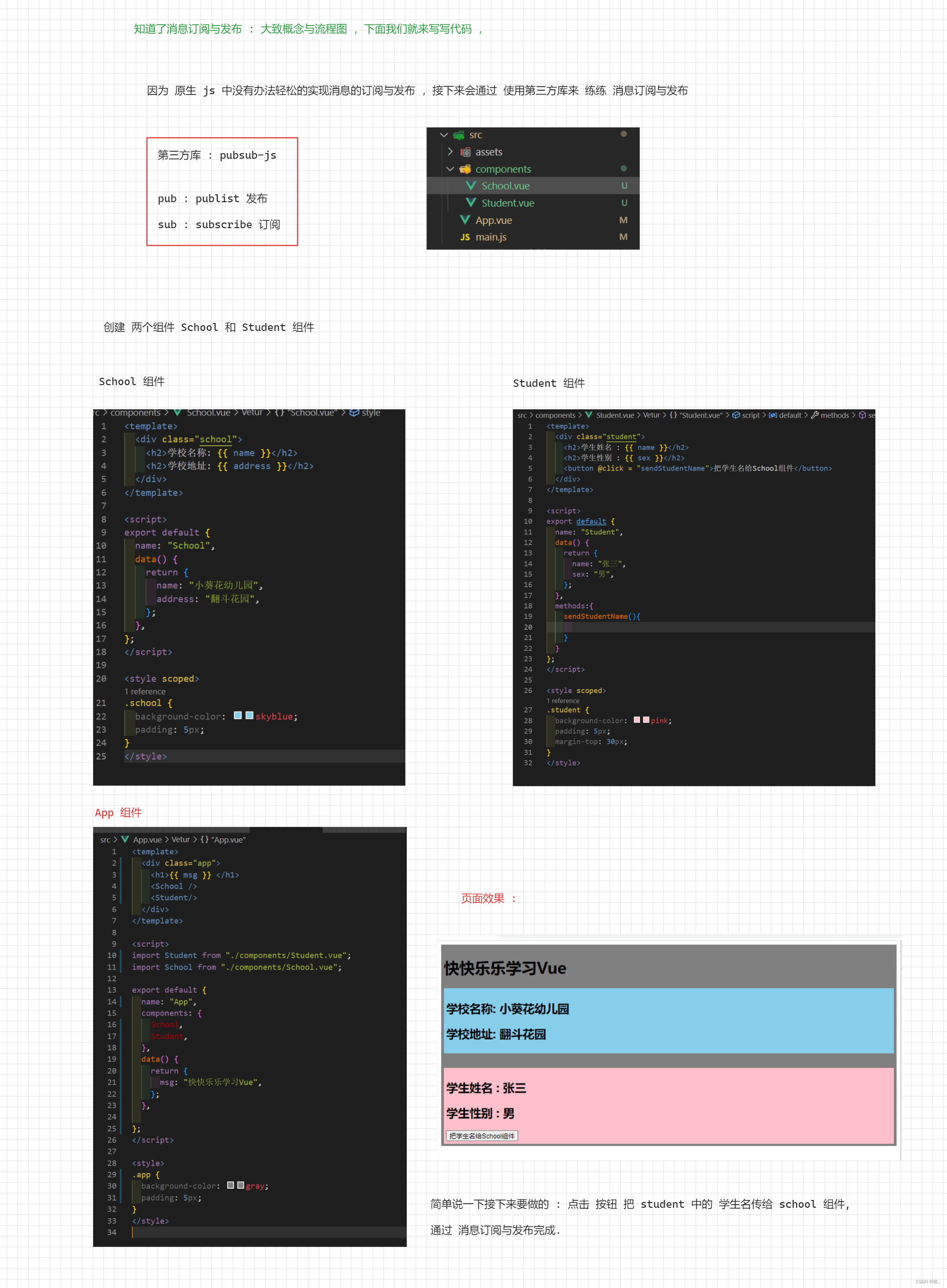This screenshot has height=1288, width=947.
Task: Click the M status badge on main.js row
Action: coord(624,237)
